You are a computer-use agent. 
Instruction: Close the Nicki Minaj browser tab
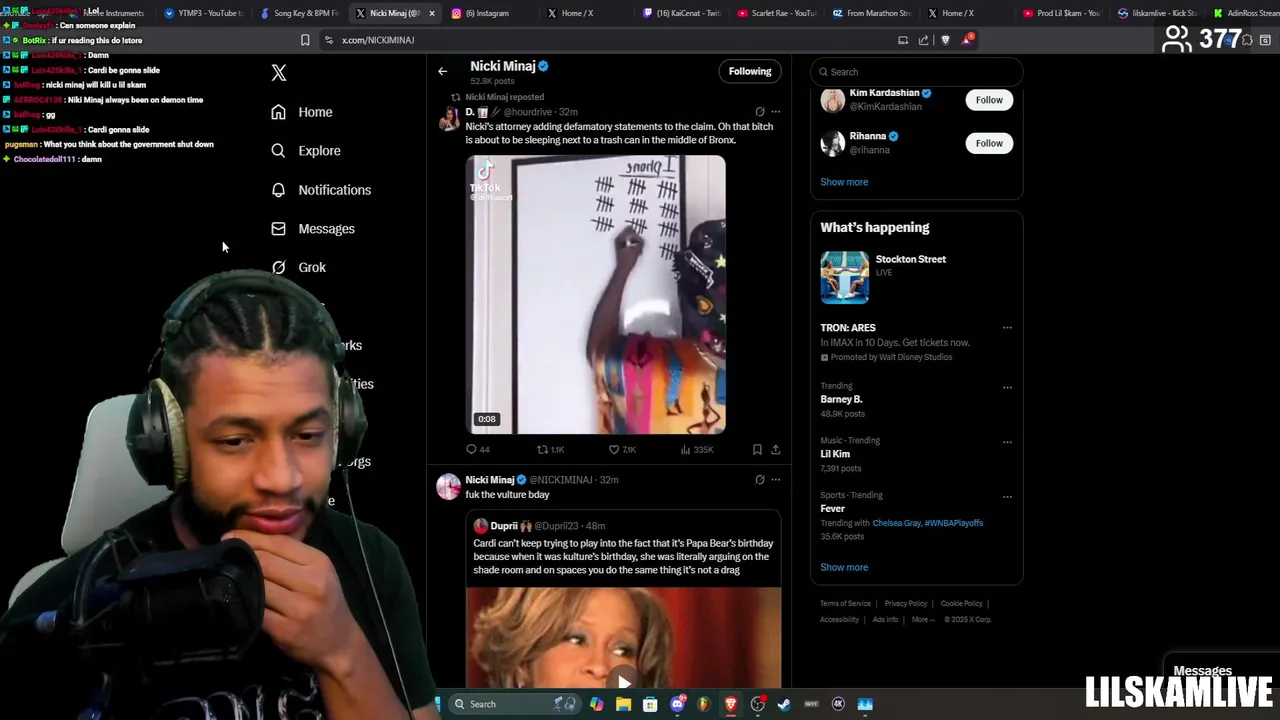(x=432, y=13)
